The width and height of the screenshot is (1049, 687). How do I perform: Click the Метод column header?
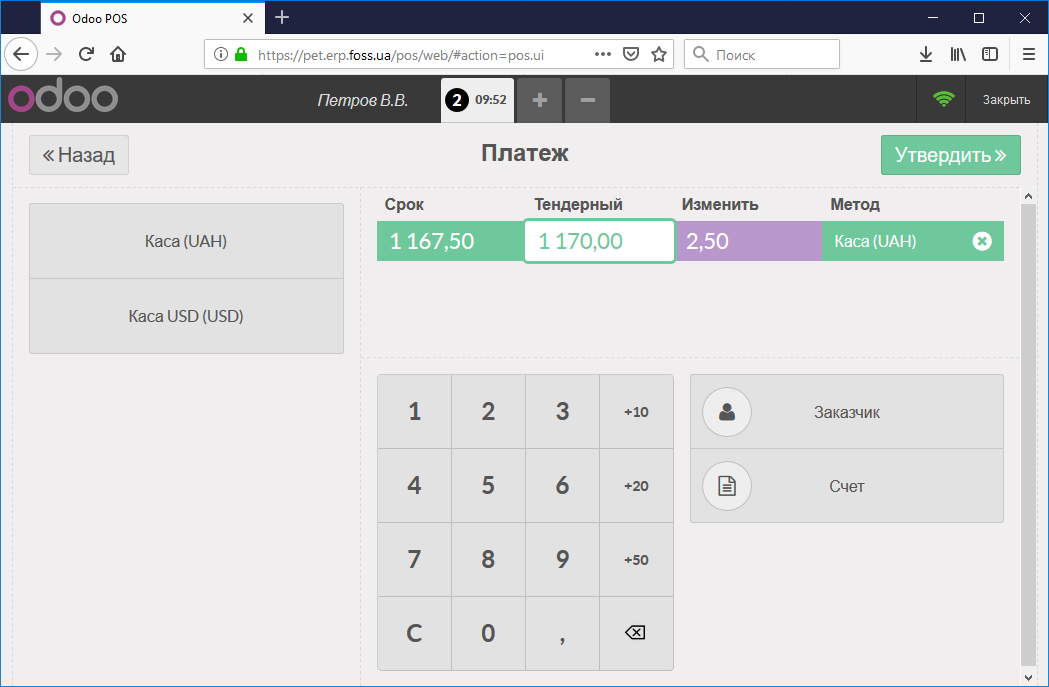[x=855, y=205]
